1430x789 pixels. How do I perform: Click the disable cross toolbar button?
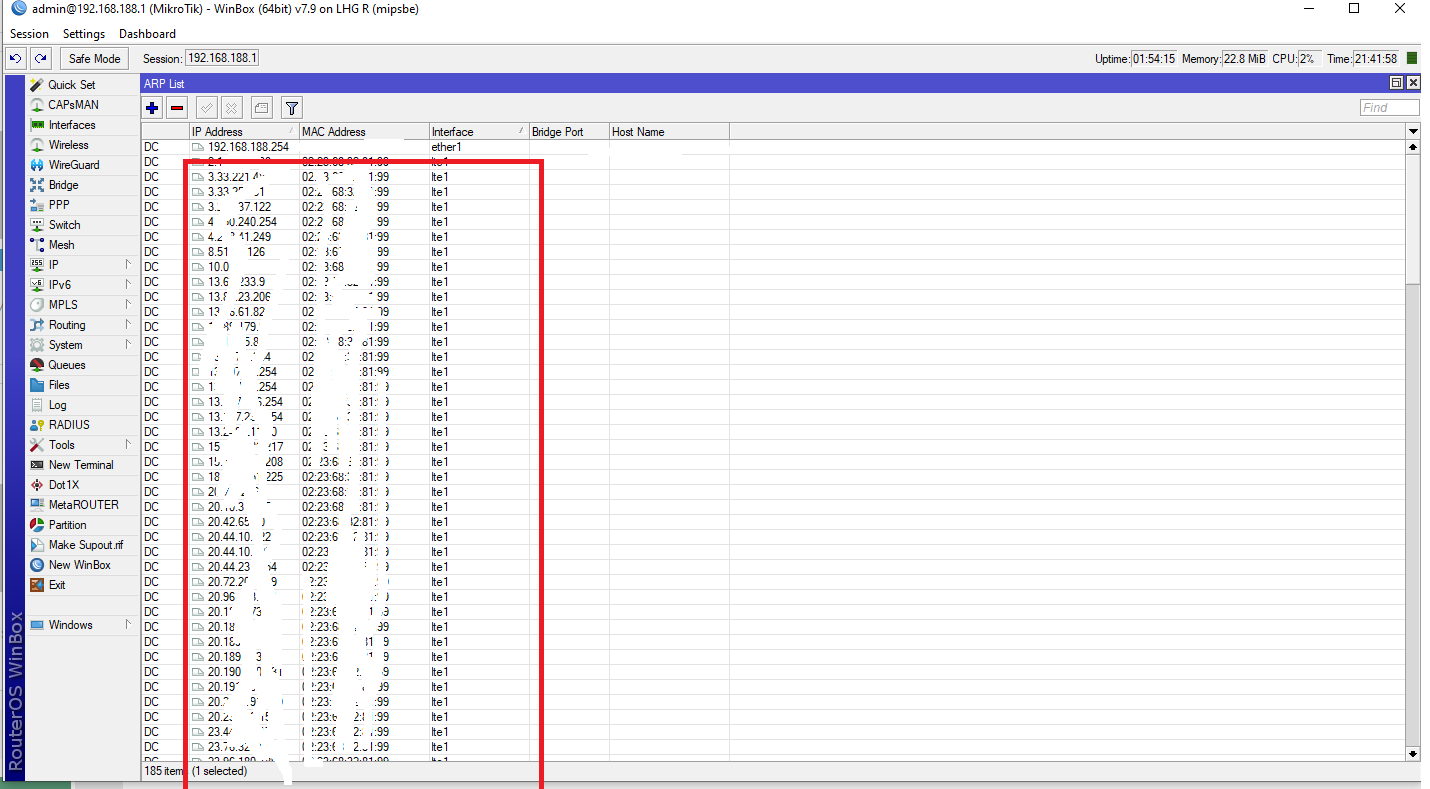click(x=231, y=107)
